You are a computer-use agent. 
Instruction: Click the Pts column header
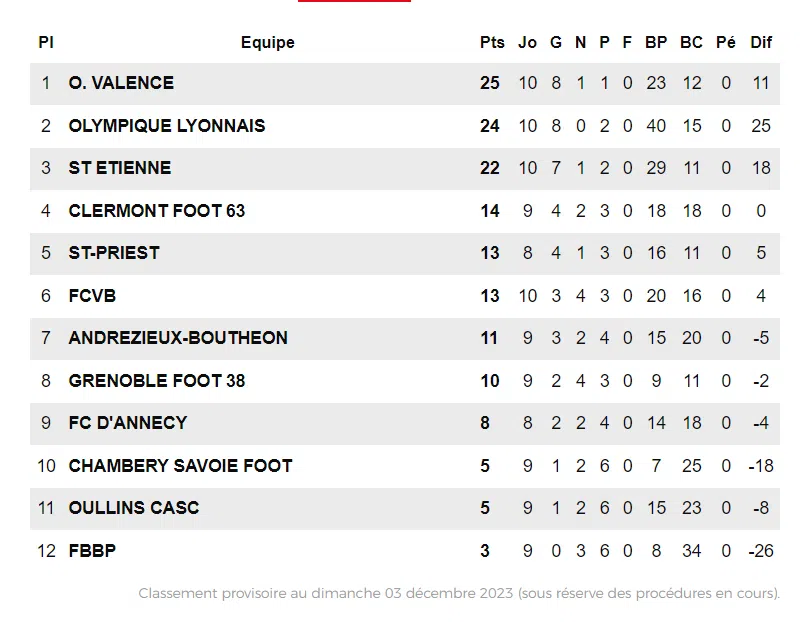click(x=492, y=42)
